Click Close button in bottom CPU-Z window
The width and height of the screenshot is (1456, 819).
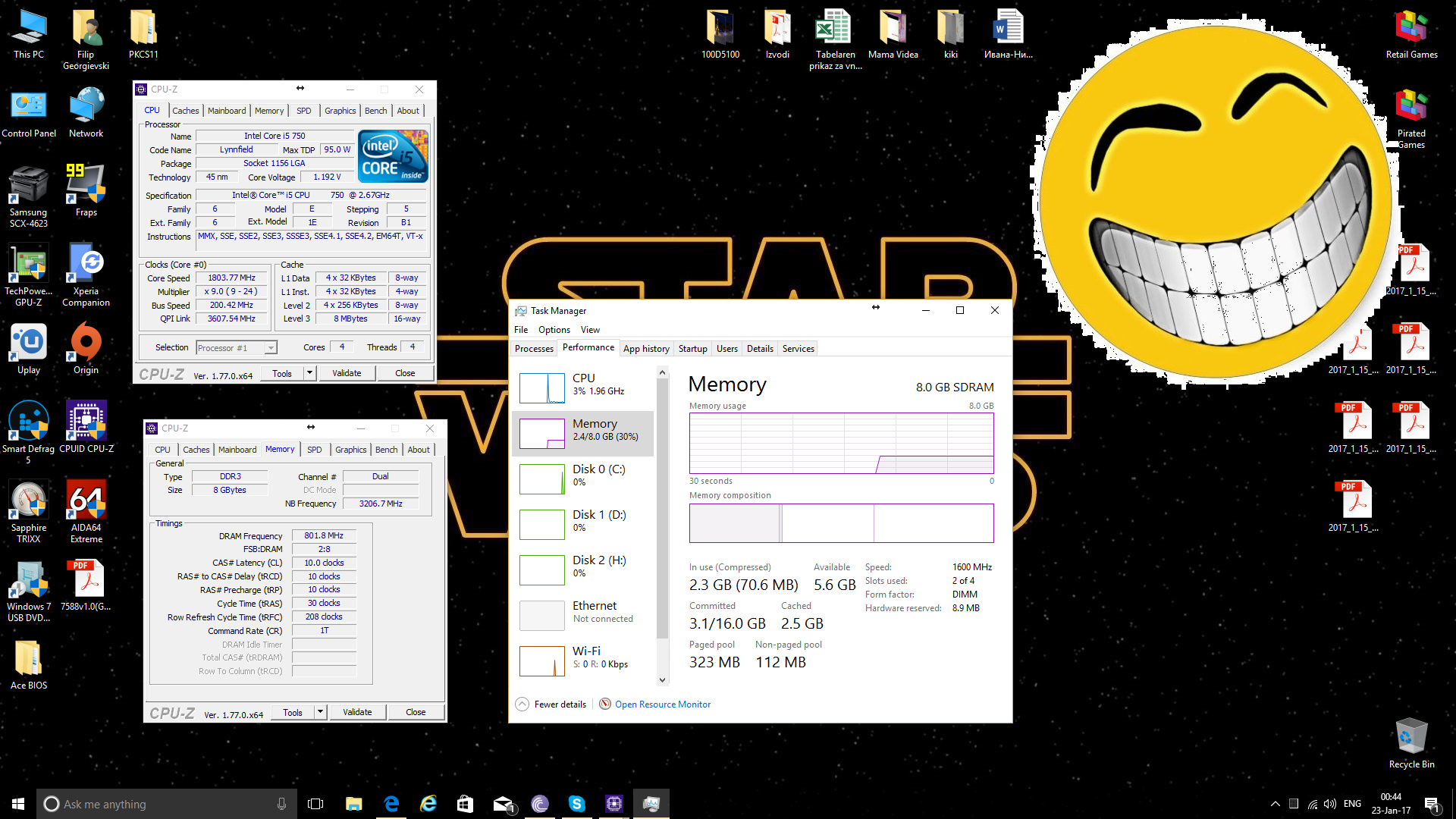pos(416,712)
